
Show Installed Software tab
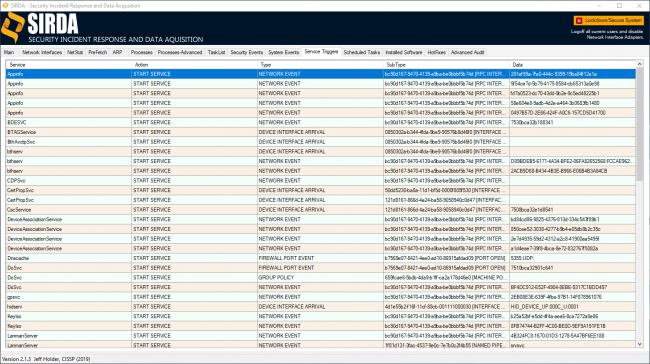pyautogui.click(x=404, y=52)
